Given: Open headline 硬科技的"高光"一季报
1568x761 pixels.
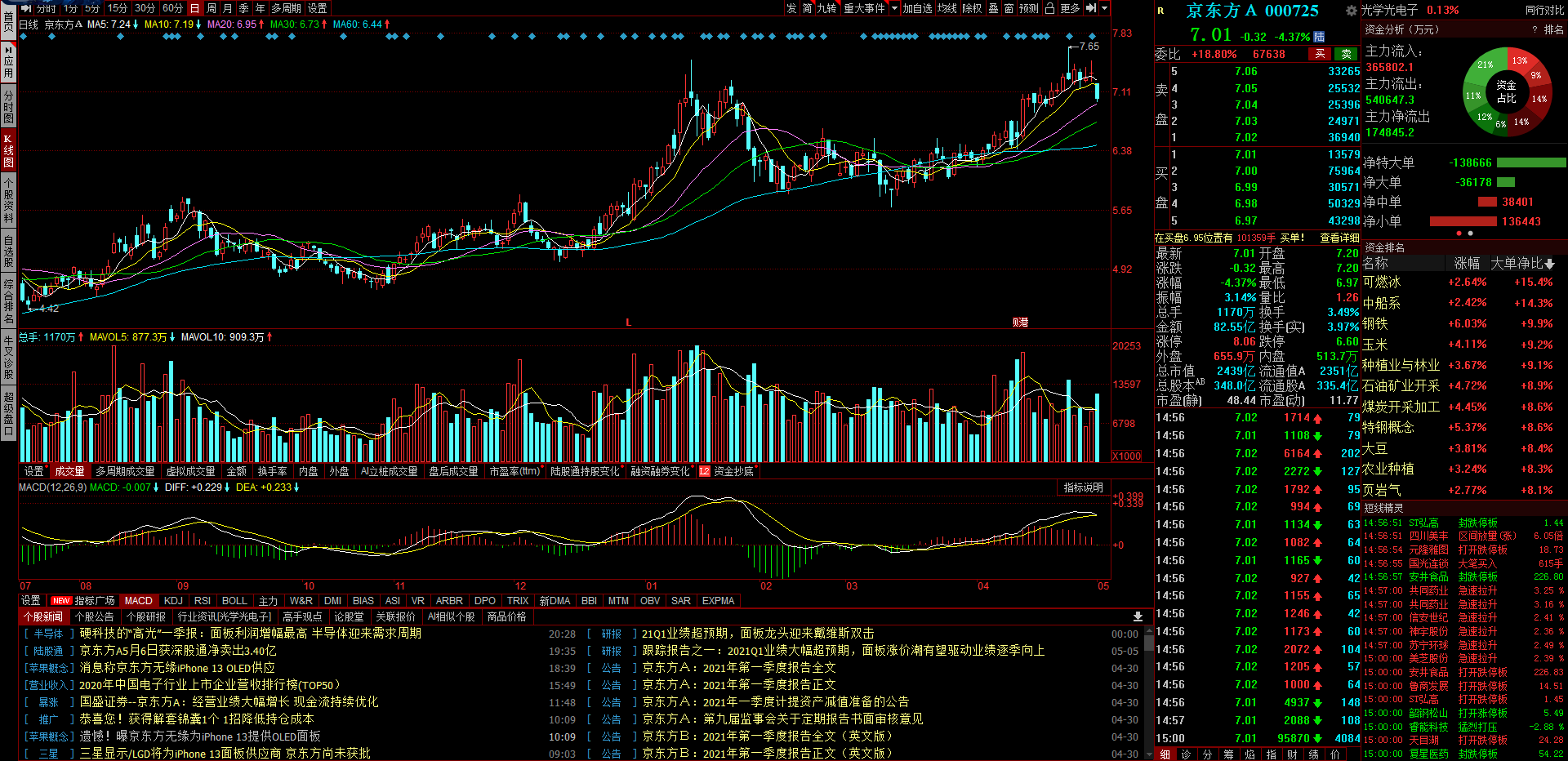Looking at the screenshot, I should tap(251, 634).
